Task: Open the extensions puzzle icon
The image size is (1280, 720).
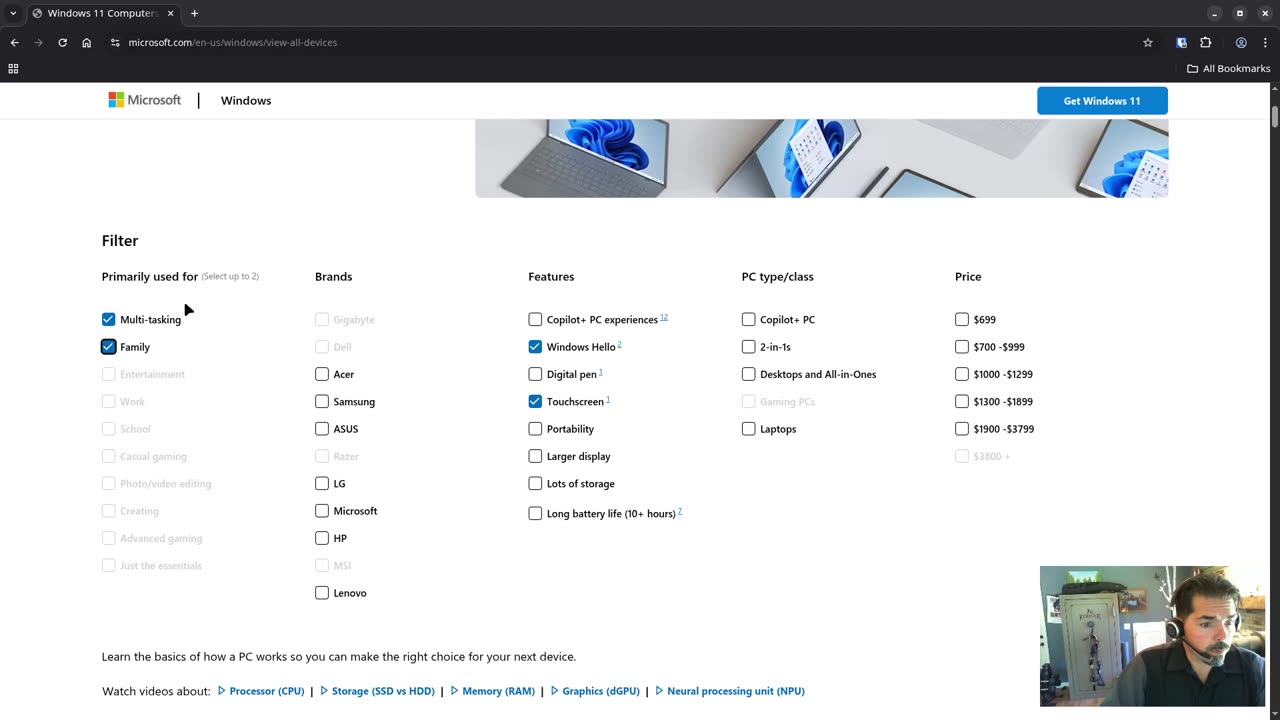Action: point(1205,42)
